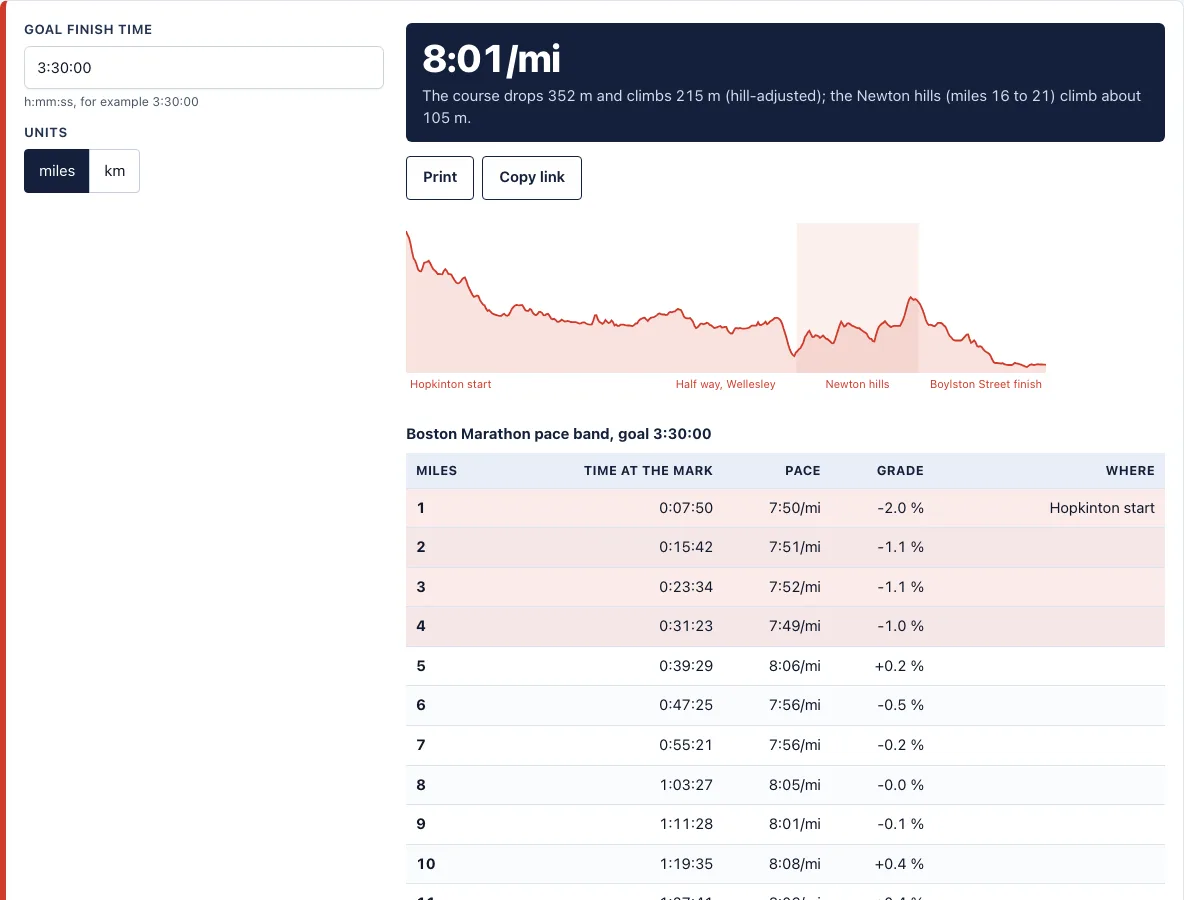Click the pace 7:49/mi cell
Image resolution: width=1184 pixels, height=900 pixels.
click(794, 626)
